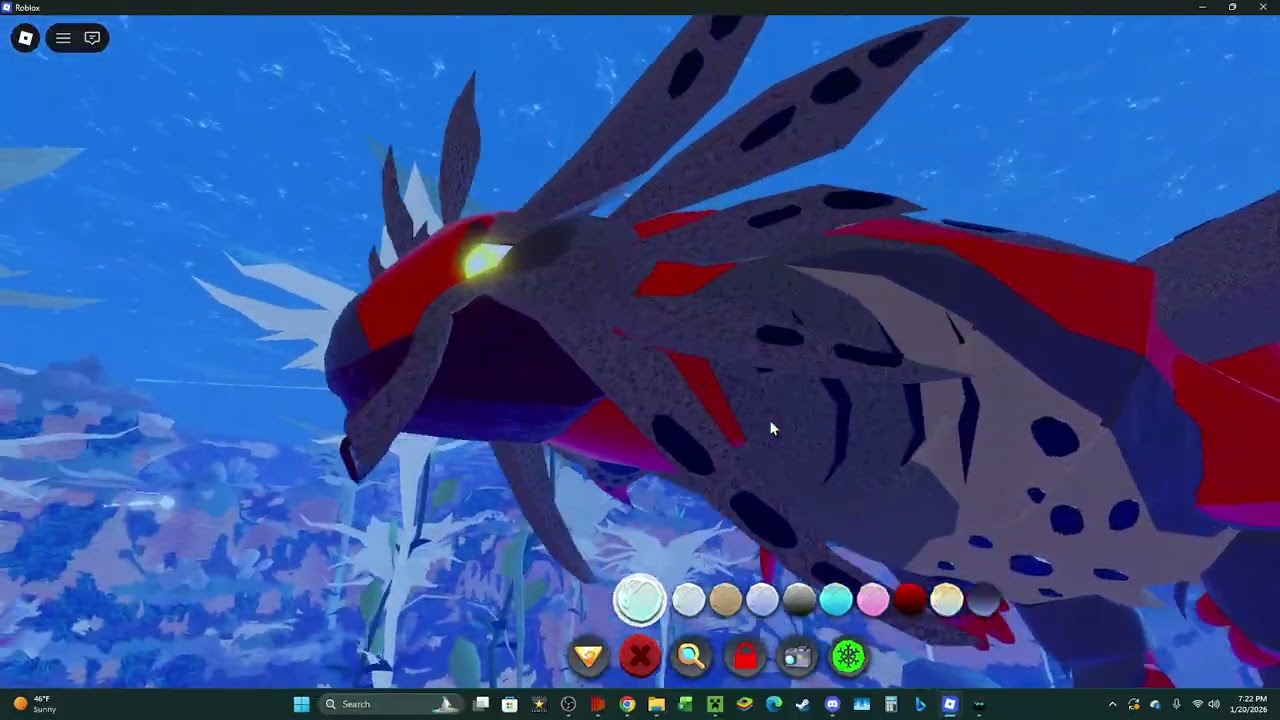Select the cyan color swatch

pyautogui.click(x=836, y=599)
